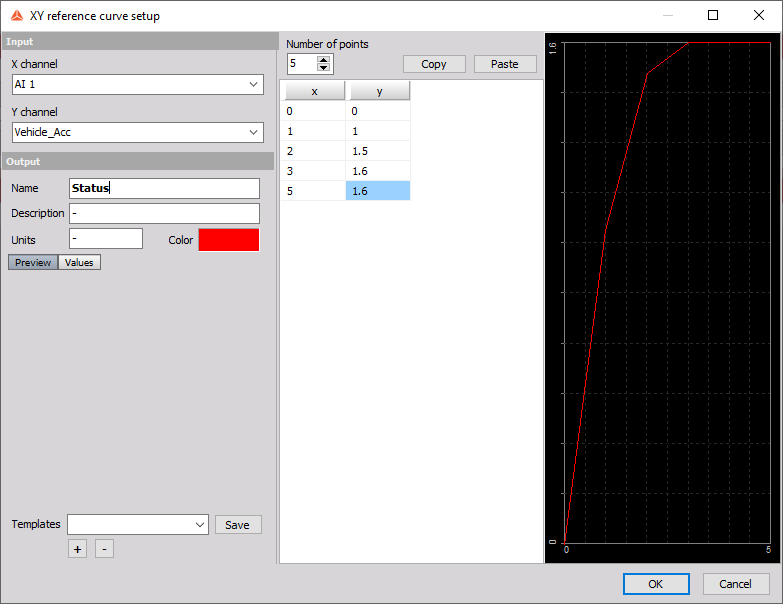Click the y column header
This screenshot has height=604, width=783.
380,91
